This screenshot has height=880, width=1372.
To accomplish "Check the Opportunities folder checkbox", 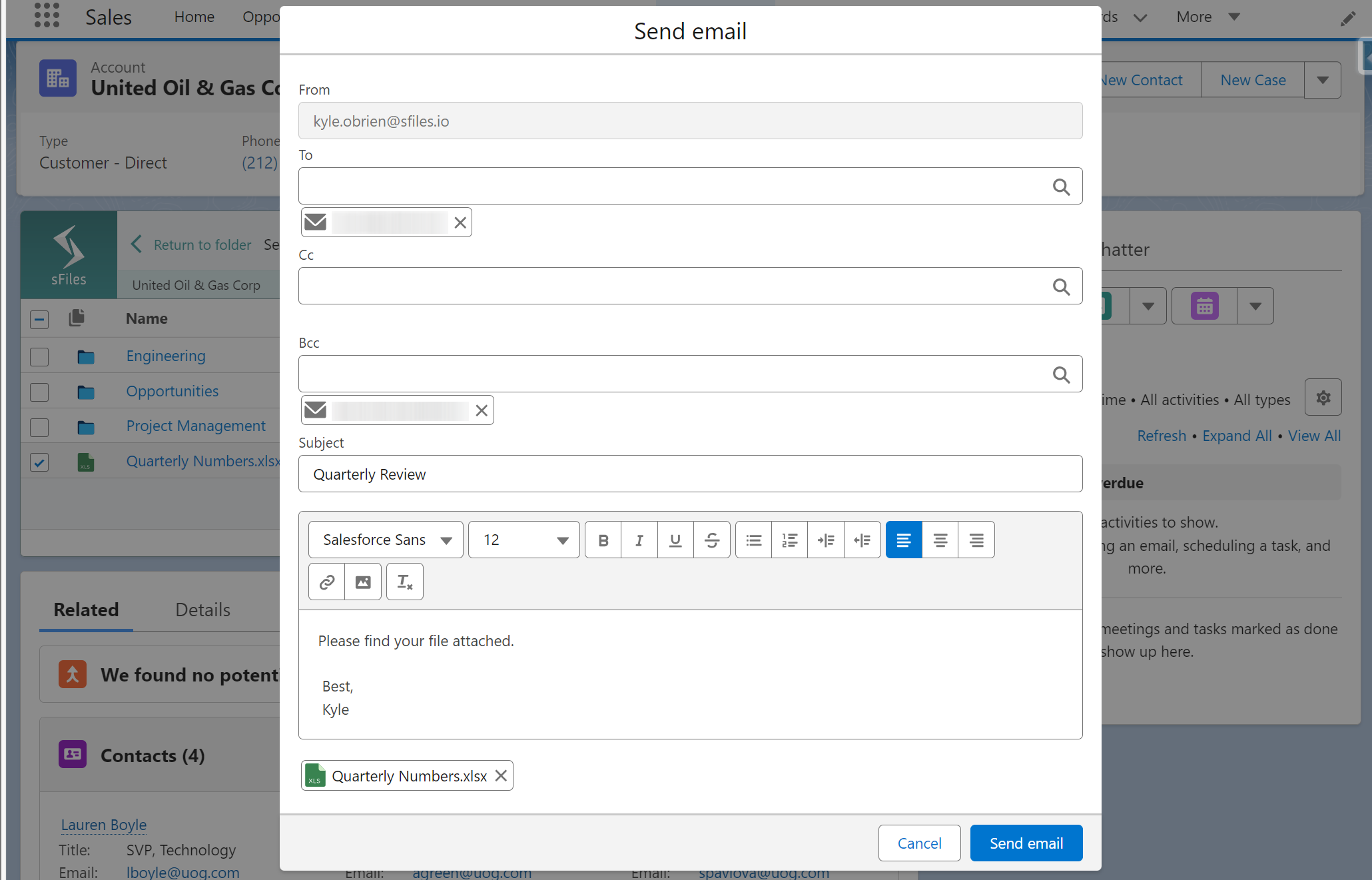I will tap(39, 392).
